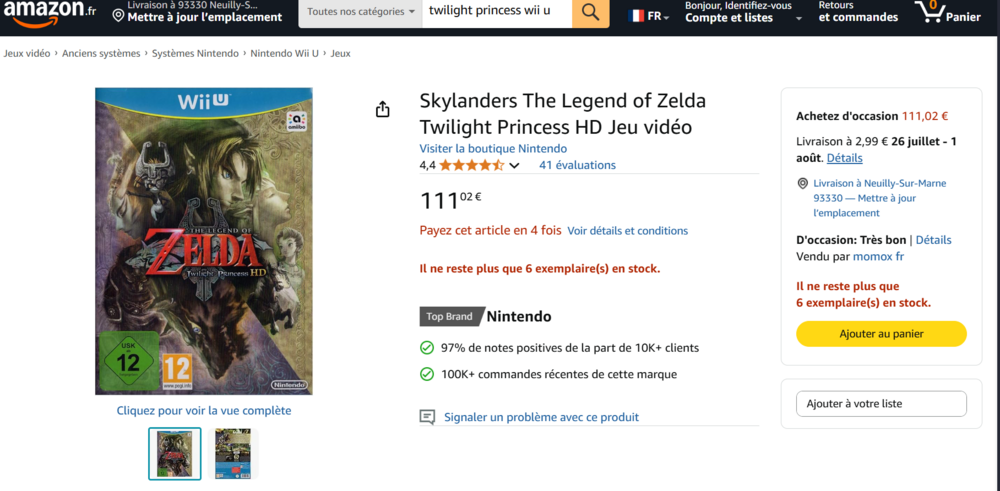Open the Nintendo Wii U breadcrumb
The image size is (1000, 491).
point(284,53)
